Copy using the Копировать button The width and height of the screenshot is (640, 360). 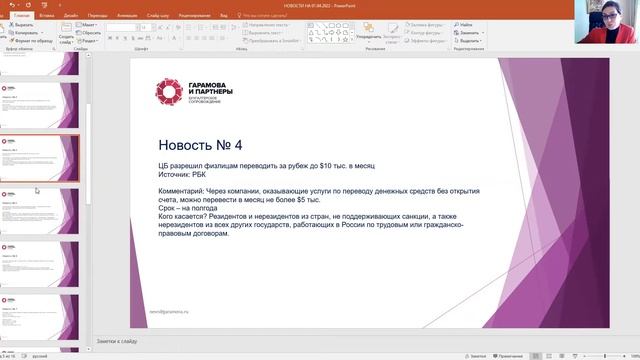click(x=24, y=33)
